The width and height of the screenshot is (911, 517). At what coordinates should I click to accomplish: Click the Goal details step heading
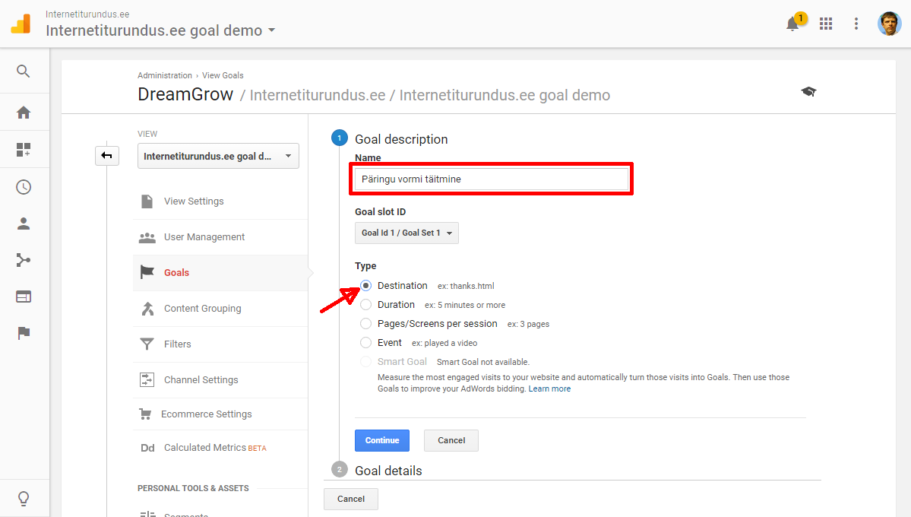[388, 471]
